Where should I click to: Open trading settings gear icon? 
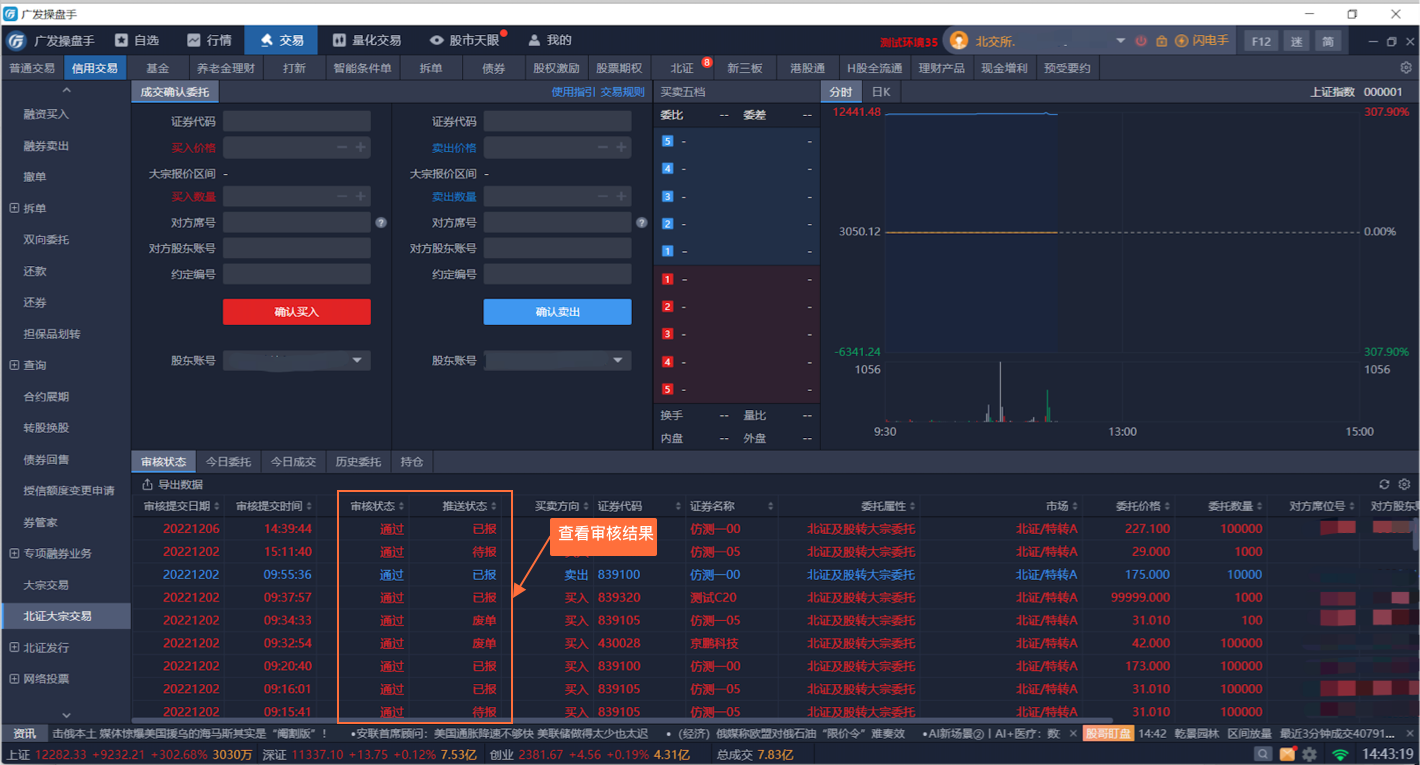[1406, 68]
